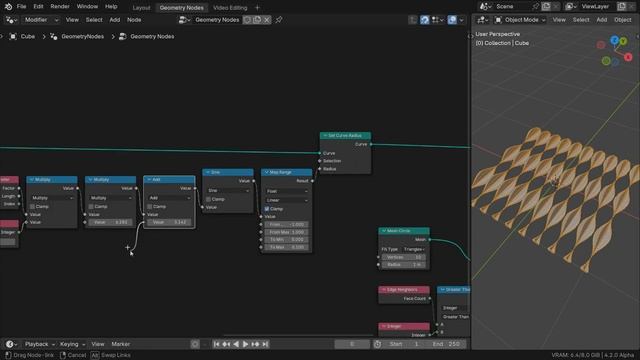Open the Node menu in node editor
The width and height of the screenshot is (640, 360).
(134, 20)
